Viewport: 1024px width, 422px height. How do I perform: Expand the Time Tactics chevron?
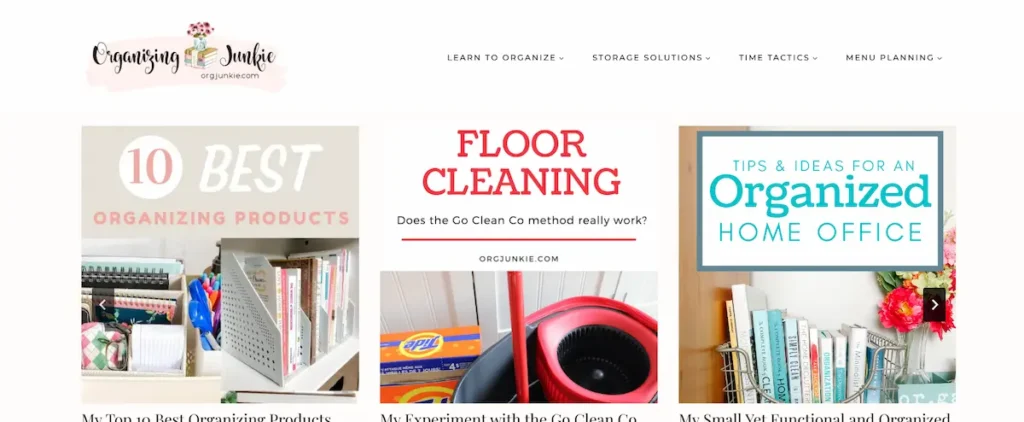(x=814, y=58)
